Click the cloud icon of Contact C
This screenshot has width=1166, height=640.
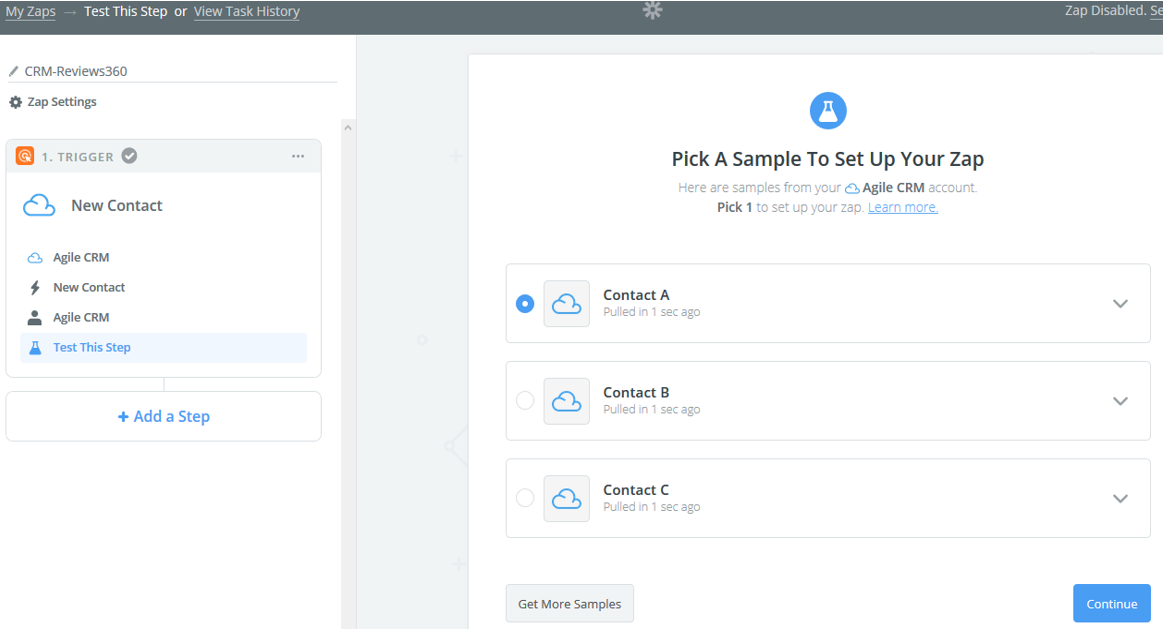567,499
